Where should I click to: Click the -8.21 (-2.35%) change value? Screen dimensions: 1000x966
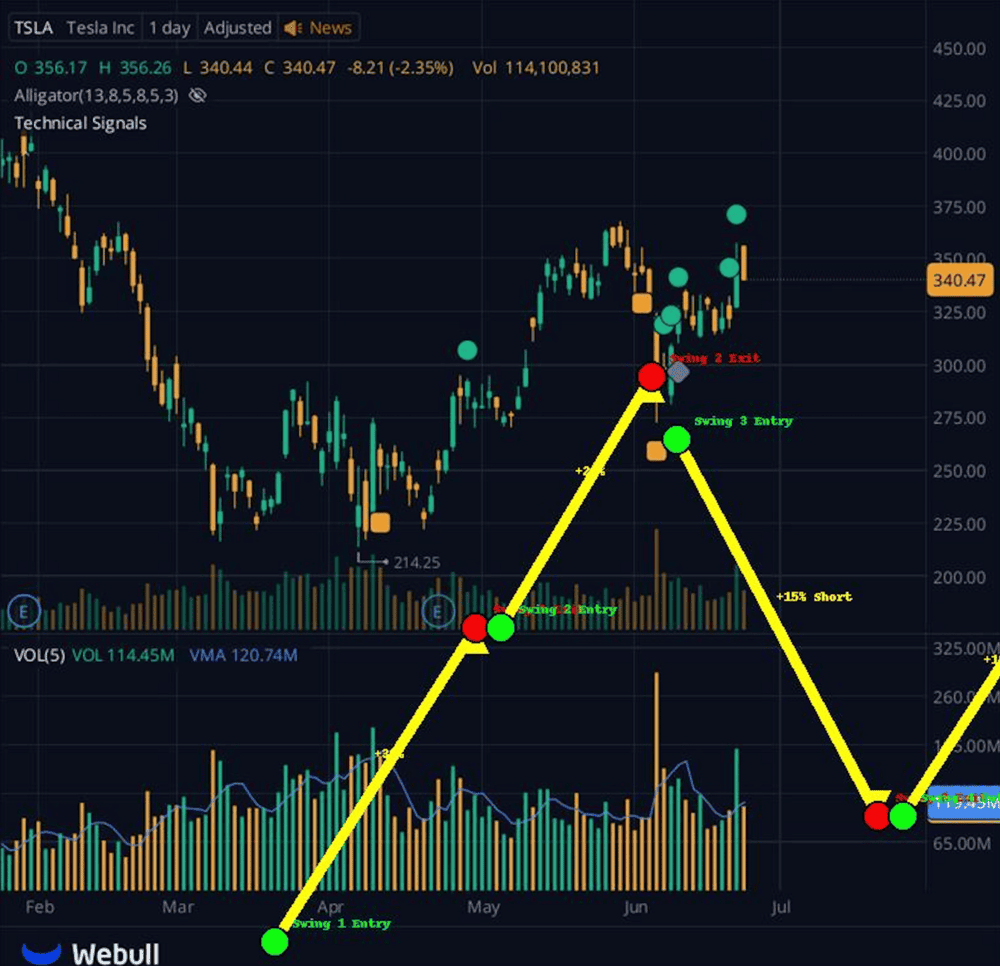point(401,68)
